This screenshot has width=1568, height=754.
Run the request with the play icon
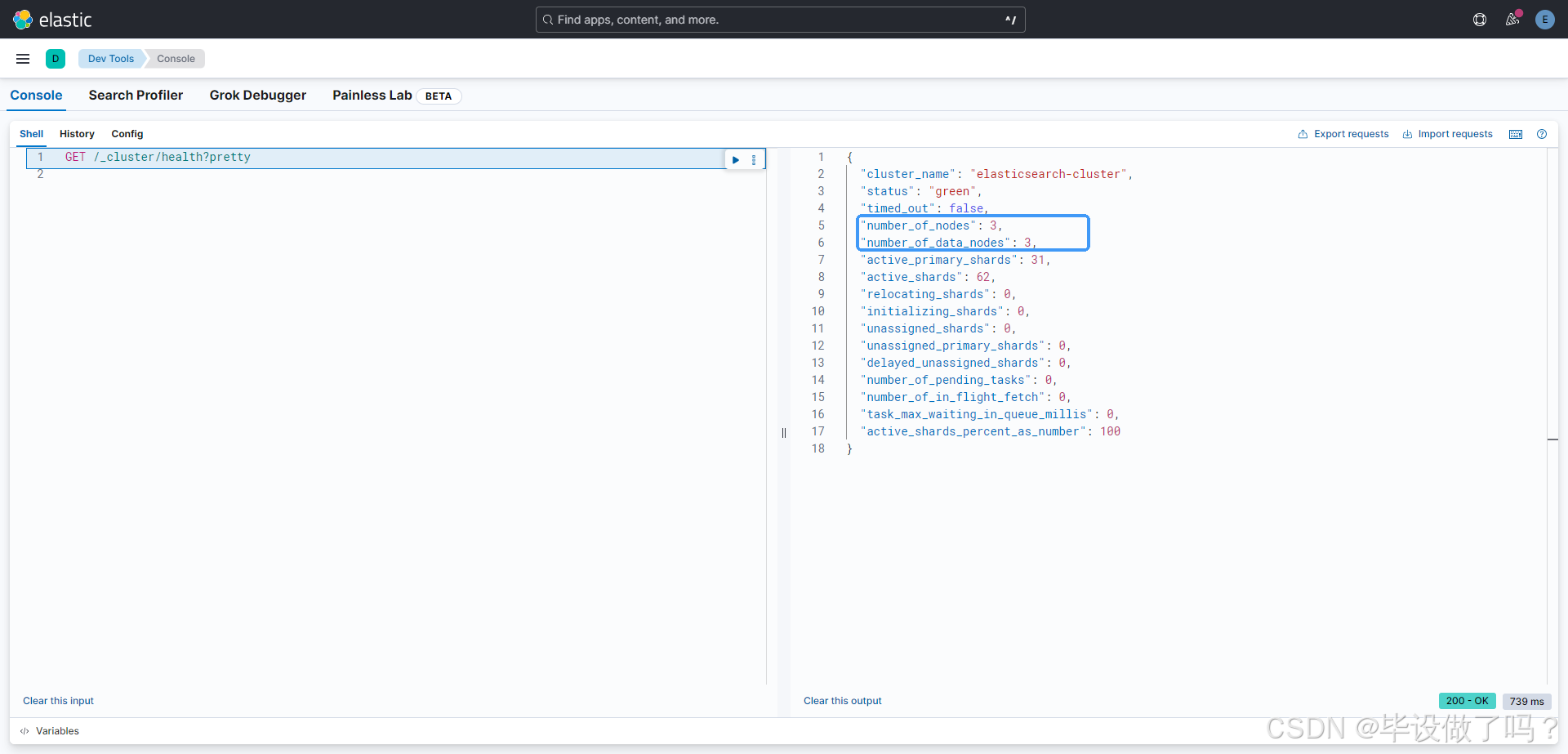tap(735, 159)
